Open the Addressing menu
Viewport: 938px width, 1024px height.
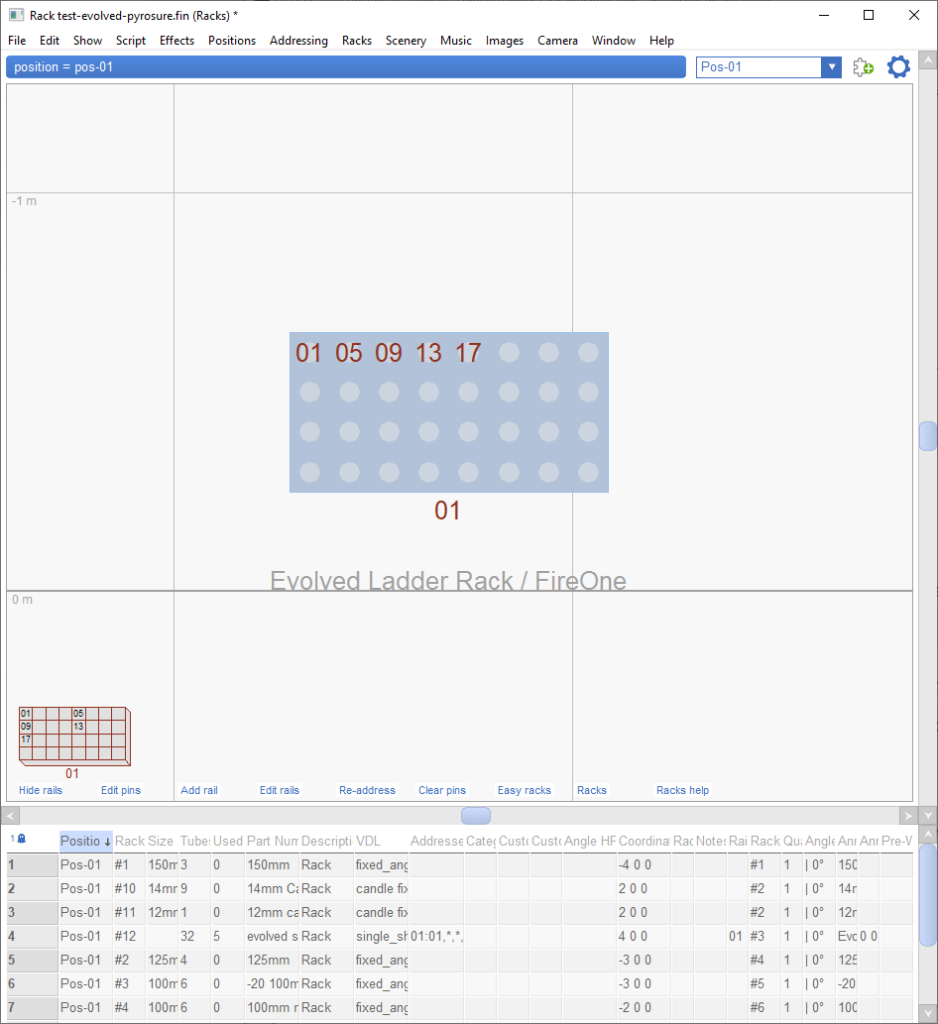click(x=298, y=41)
